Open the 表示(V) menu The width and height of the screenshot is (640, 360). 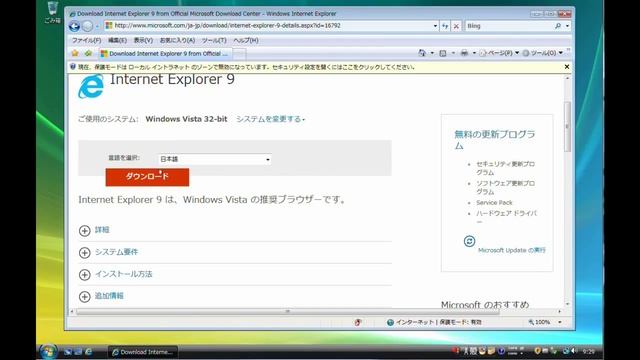pyautogui.click(x=143, y=40)
